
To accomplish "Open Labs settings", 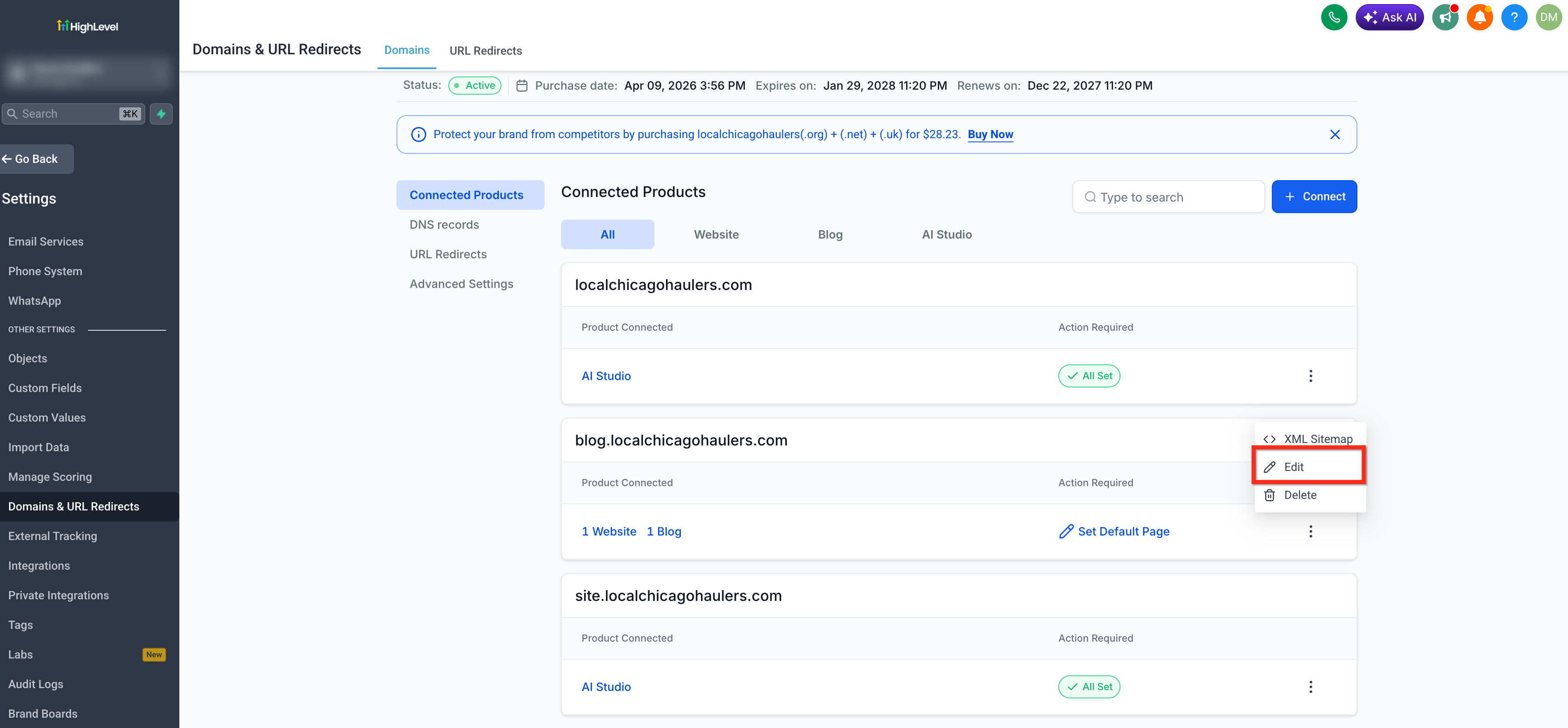I will tap(21, 654).
